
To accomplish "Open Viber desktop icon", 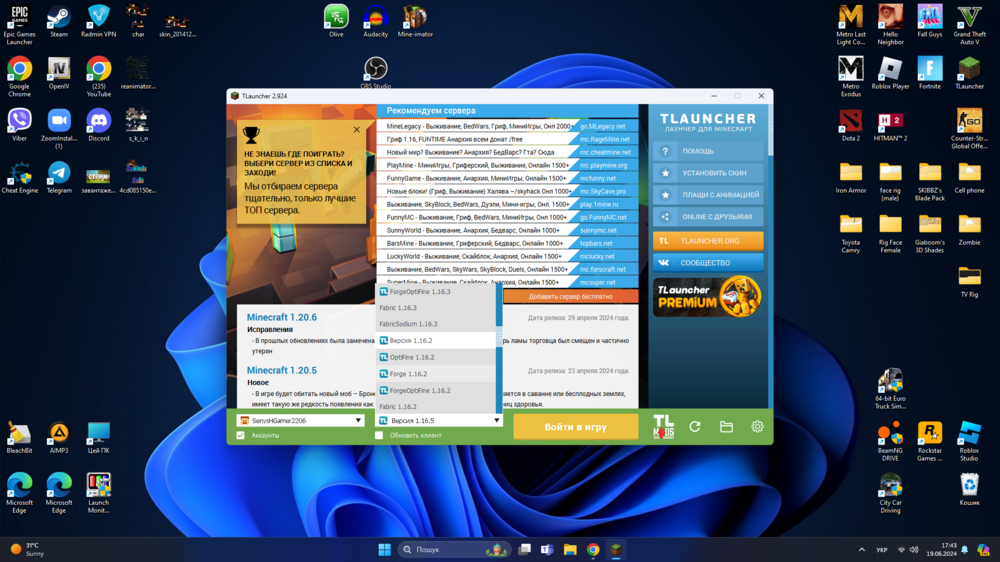I will [x=19, y=125].
